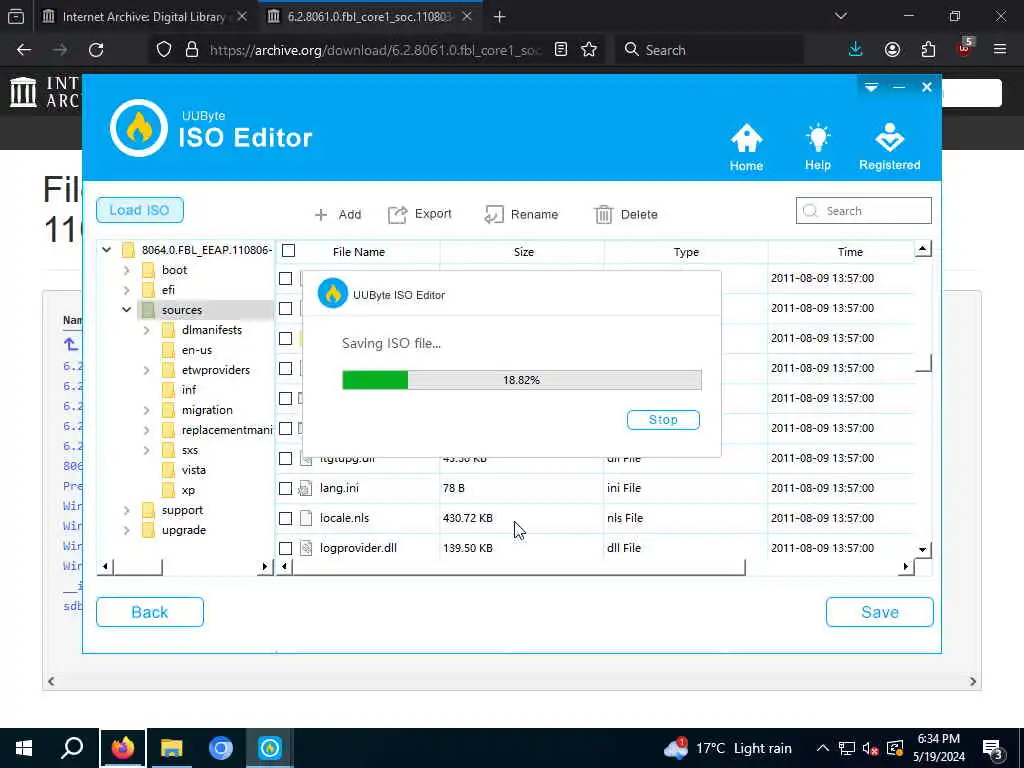Image resolution: width=1024 pixels, height=768 pixels.
Task: Click the Firefox taskbar icon
Action: tap(122, 748)
